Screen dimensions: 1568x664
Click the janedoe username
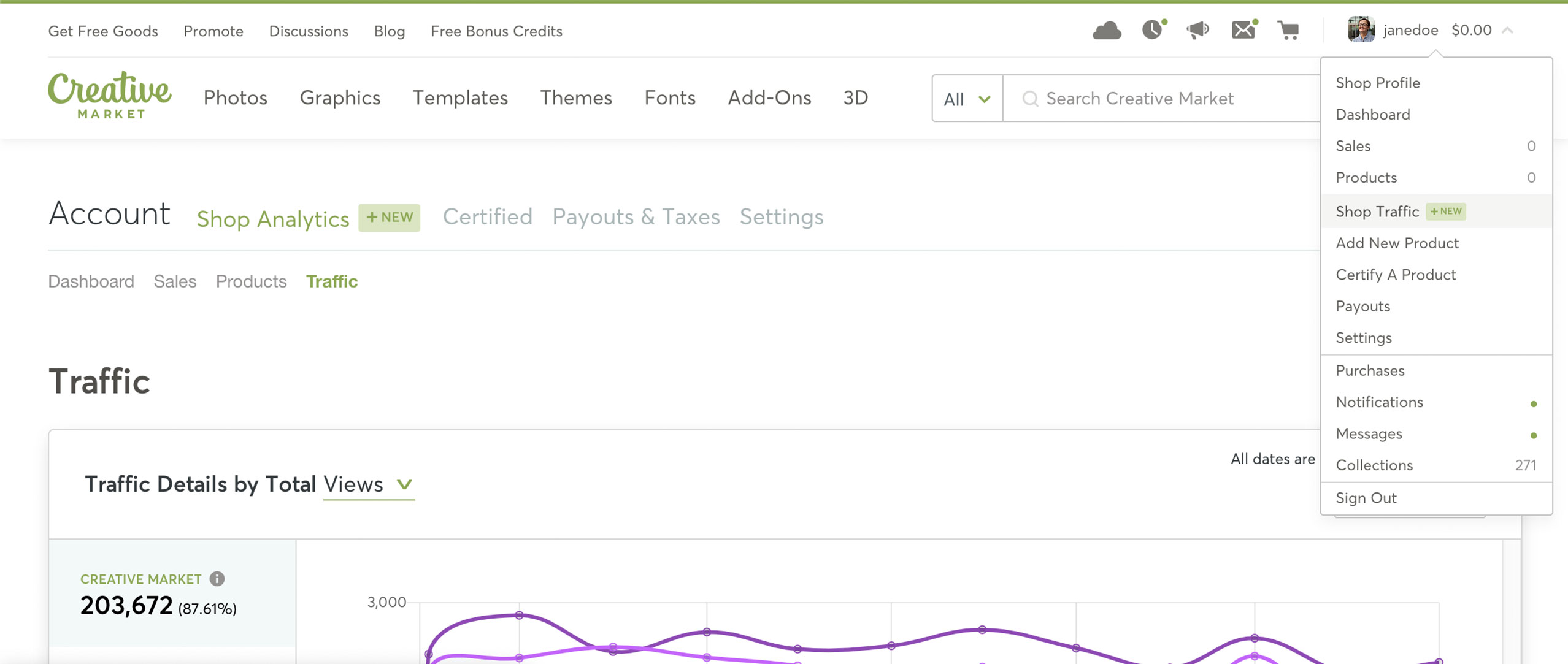point(1410,30)
